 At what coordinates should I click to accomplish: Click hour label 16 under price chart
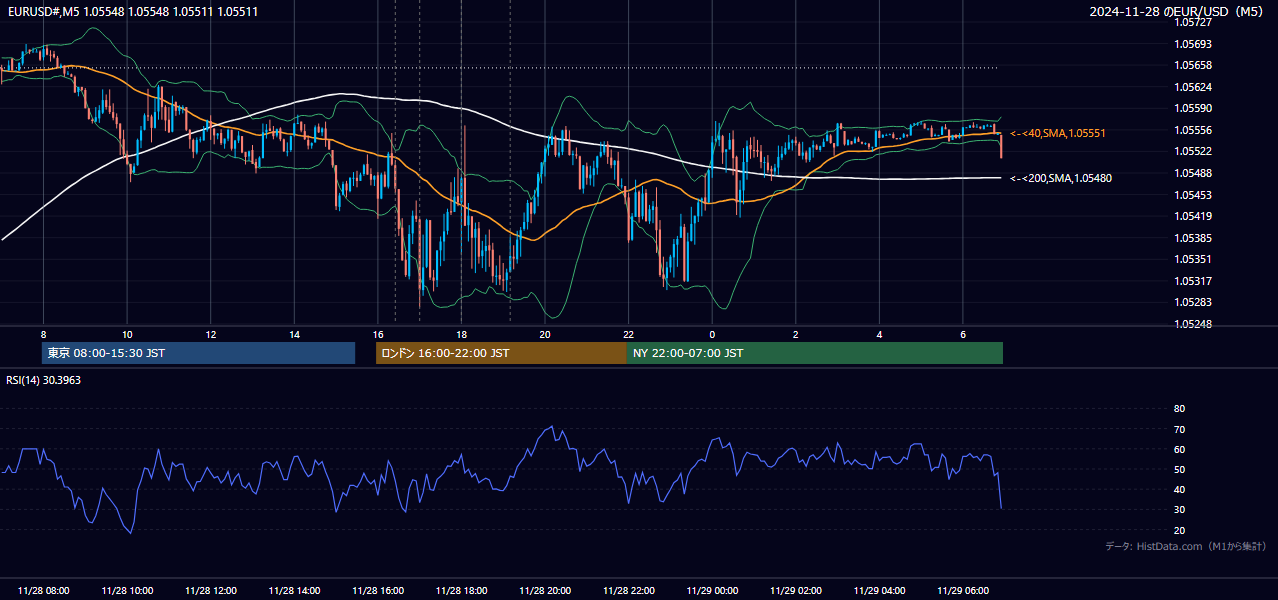click(x=378, y=334)
